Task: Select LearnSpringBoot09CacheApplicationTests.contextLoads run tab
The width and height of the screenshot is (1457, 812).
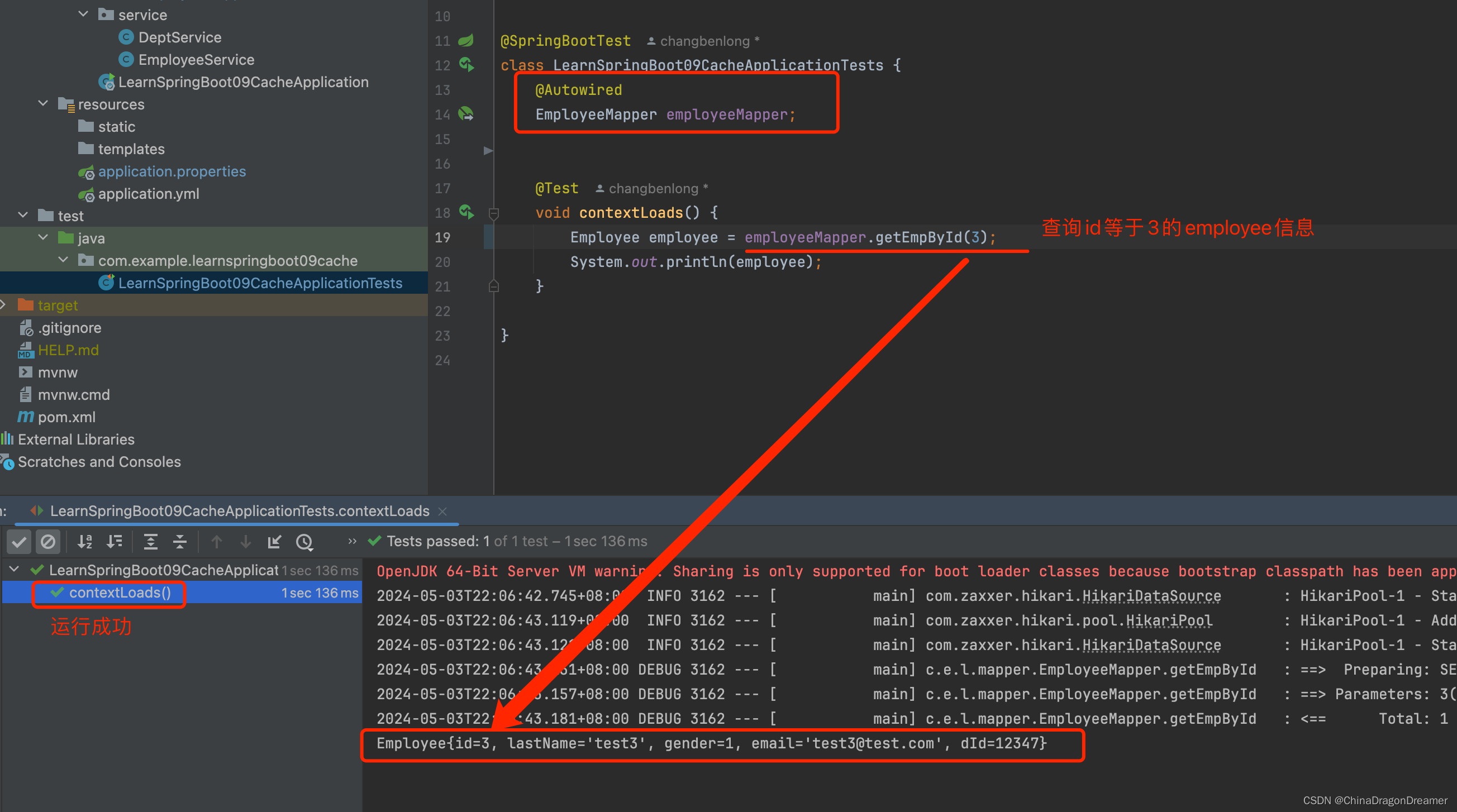Action: pyautogui.click(x=239, y=511)
